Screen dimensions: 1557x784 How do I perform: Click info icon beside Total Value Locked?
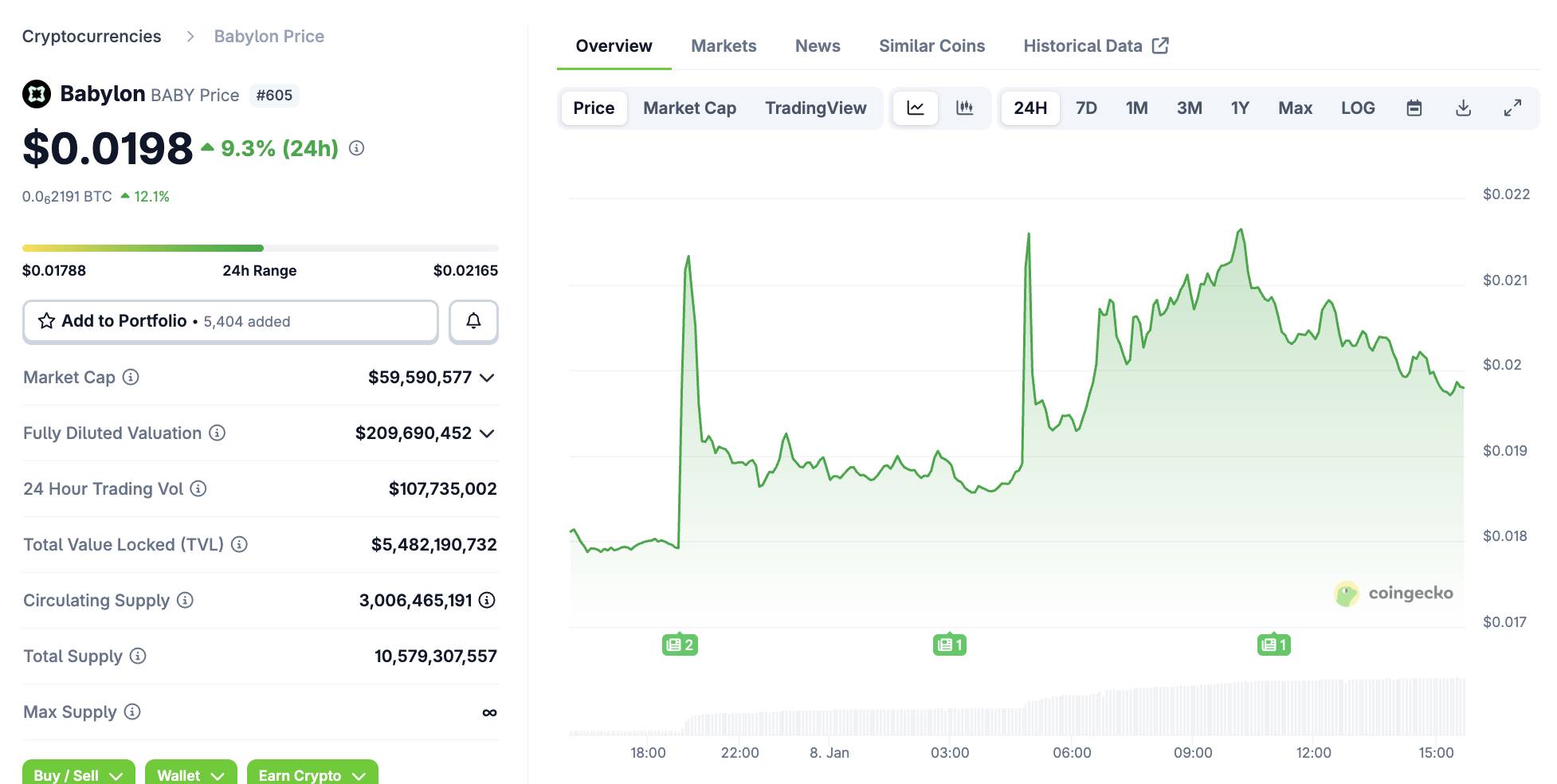click(239, 545)
